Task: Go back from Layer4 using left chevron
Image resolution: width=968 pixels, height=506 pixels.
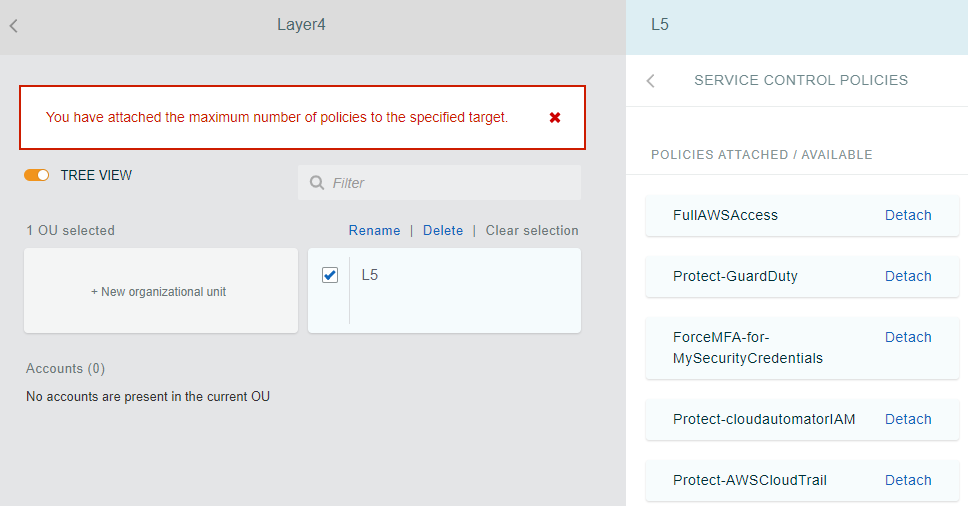Action: point(14,26)
